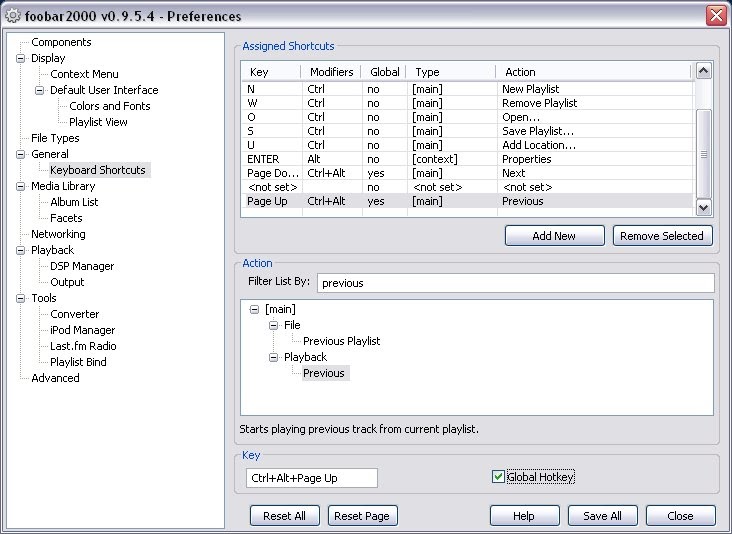
Task: Select Networking preferences page
Action: tap(58, 234)
